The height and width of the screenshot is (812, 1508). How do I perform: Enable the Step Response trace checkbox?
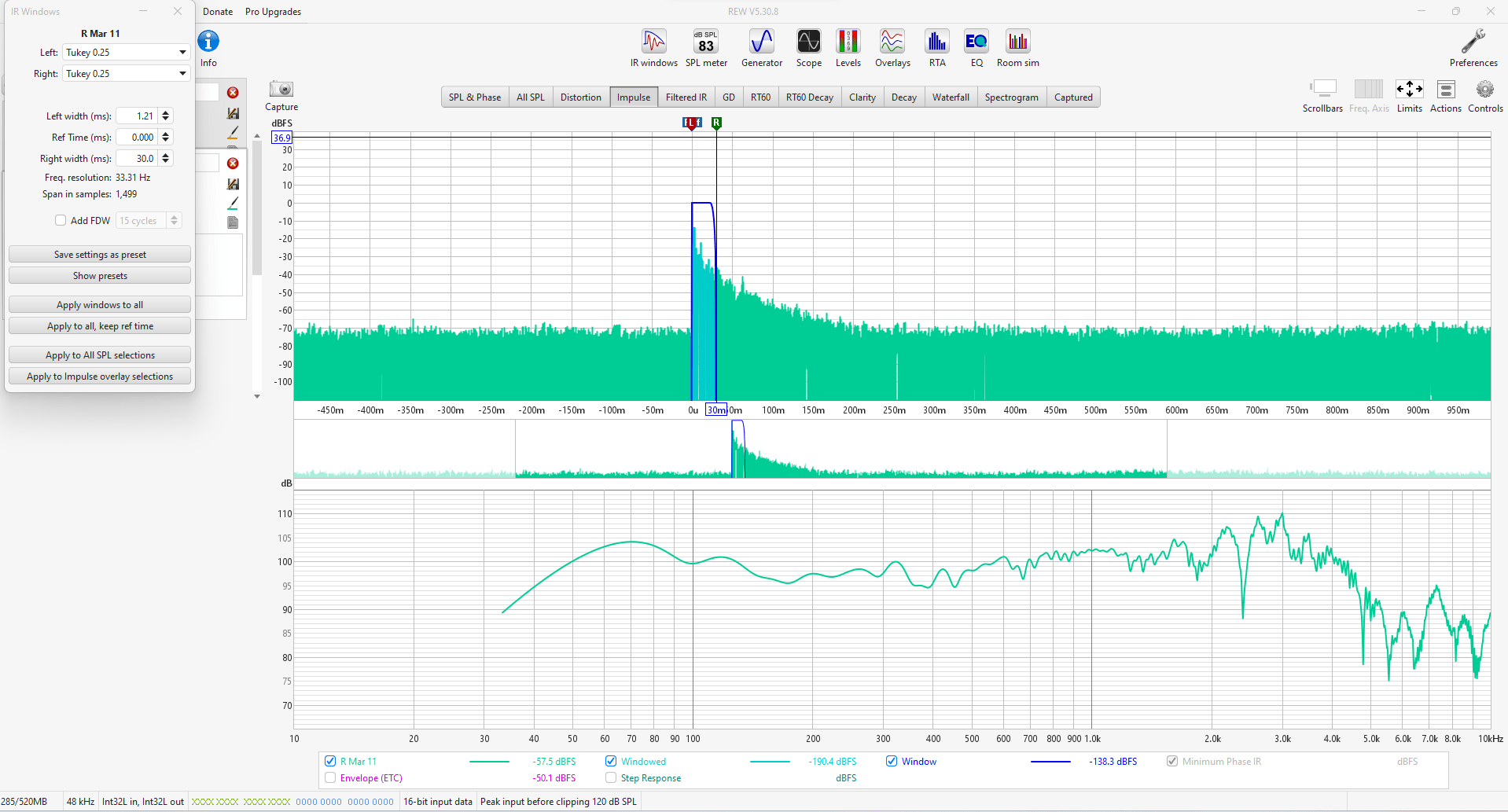[x=611, y=777]
